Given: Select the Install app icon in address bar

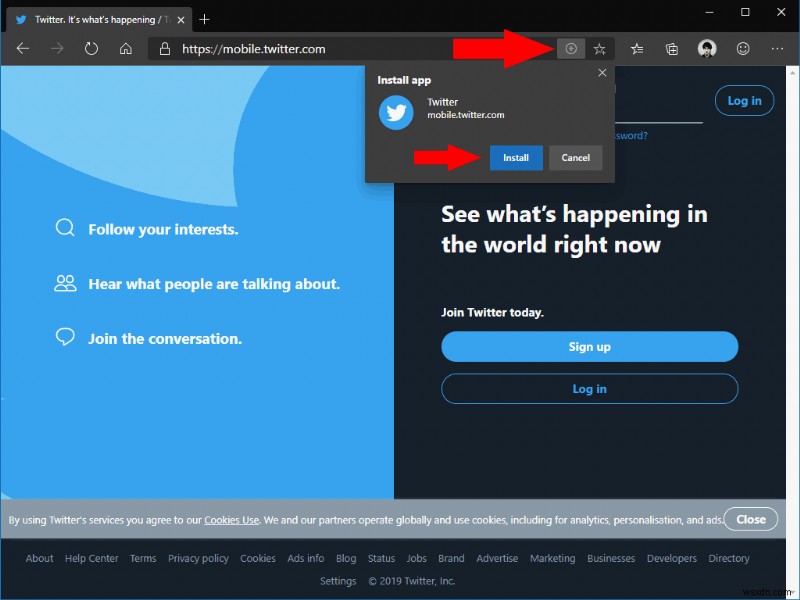Looking at the screenshot, I should [x=570, y=48].
